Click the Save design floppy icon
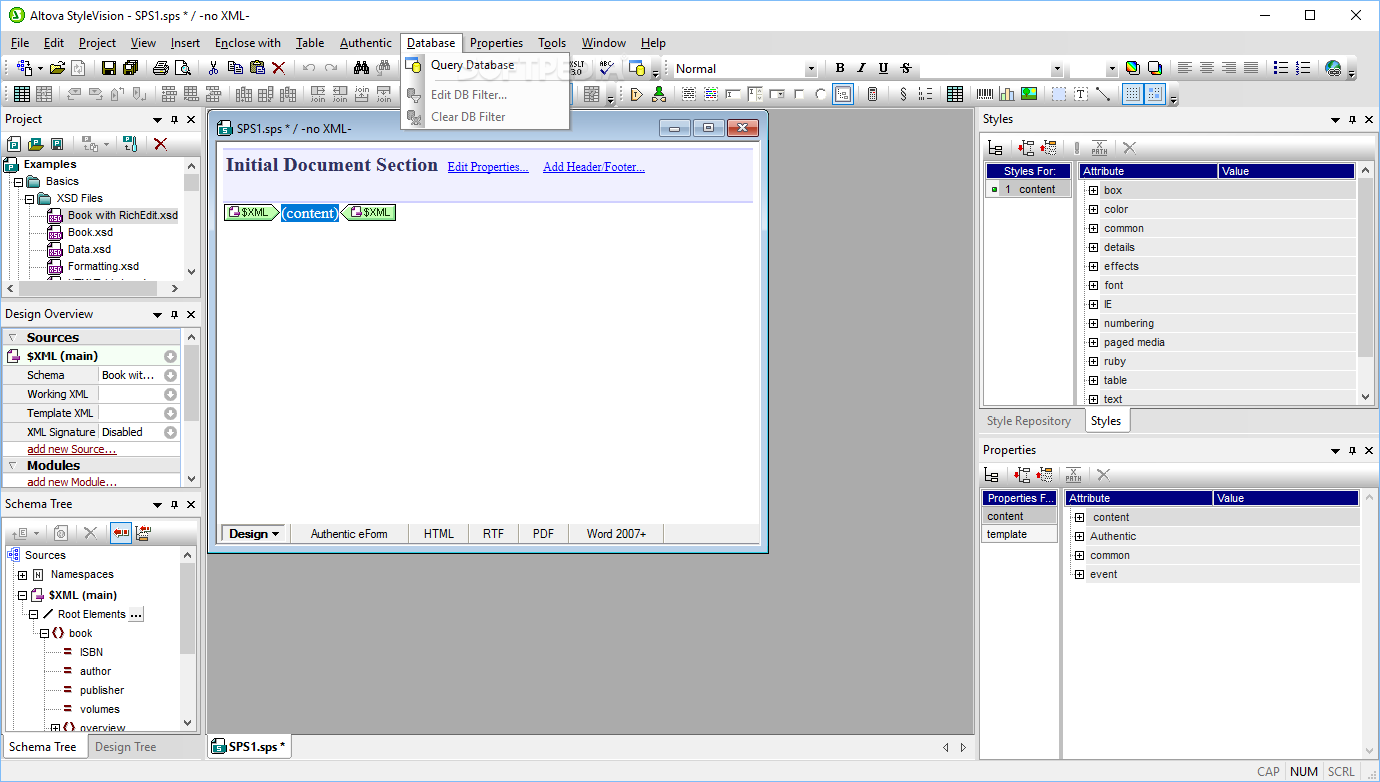This screenshot has width=1380, height=782. [109, 68]
